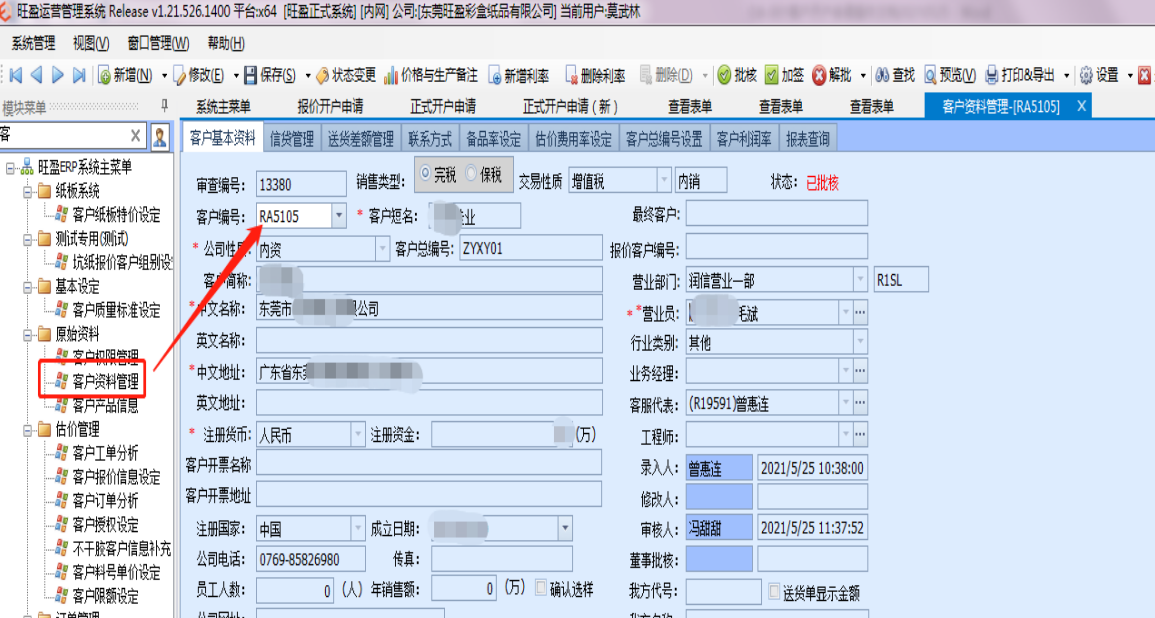
Task: Click the 解批 unapprove button
Action: [x=832, y=75]
